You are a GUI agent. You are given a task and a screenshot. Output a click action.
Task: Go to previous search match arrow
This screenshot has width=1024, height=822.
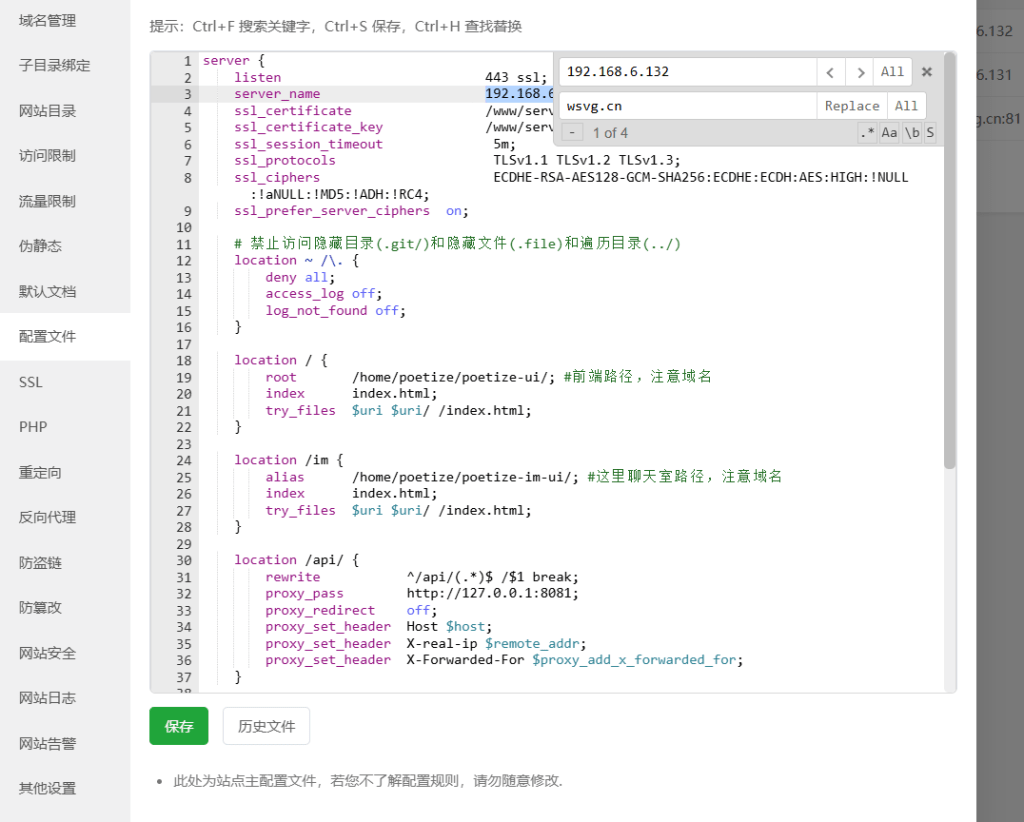[x=831, y=72]
